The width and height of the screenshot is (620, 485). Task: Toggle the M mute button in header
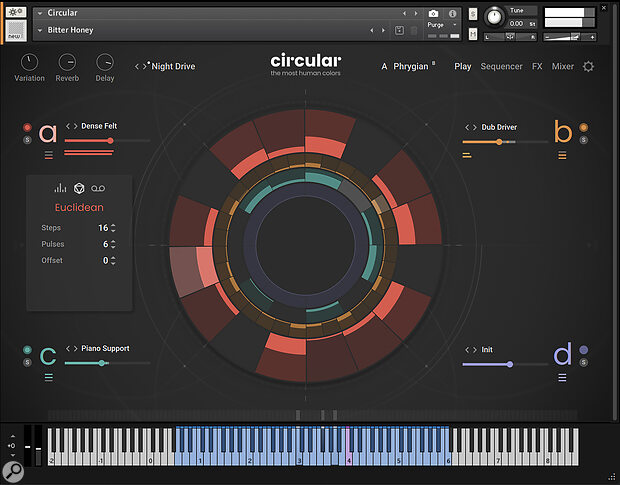(473, 34)
